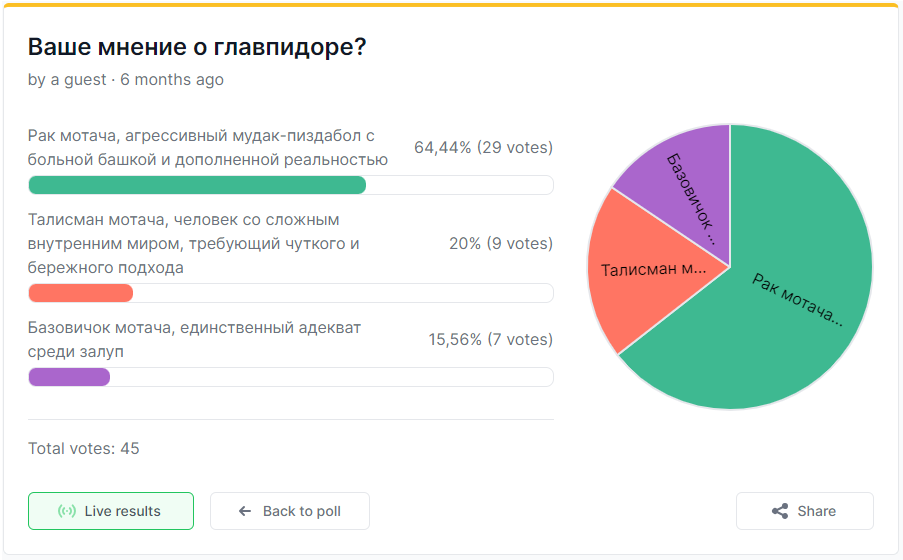Click the '20% (9 votes)' result label
This screenshot has width=903, height=560.
coord(500,244)
